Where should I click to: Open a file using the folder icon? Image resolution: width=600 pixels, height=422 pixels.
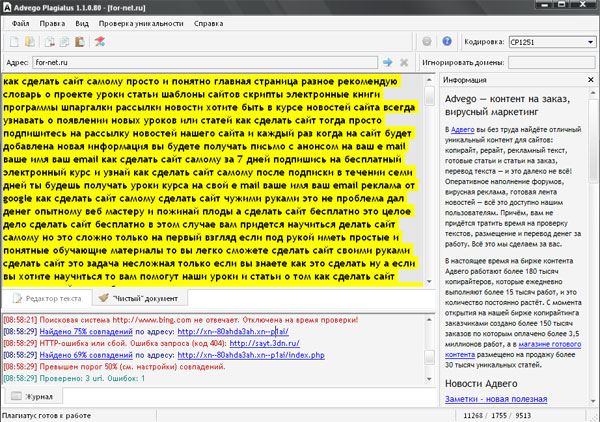coord(29,42)
